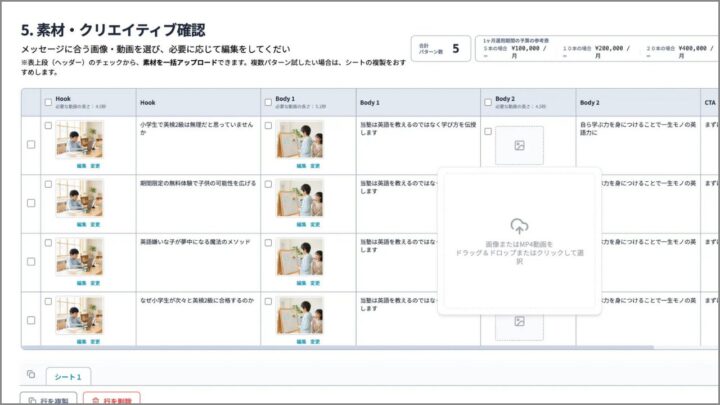Click the Hook text 期間限定の無料体験で子供の可能性を広げる
The width and height of the screenshot is (720, 405).
coord(198,183)
